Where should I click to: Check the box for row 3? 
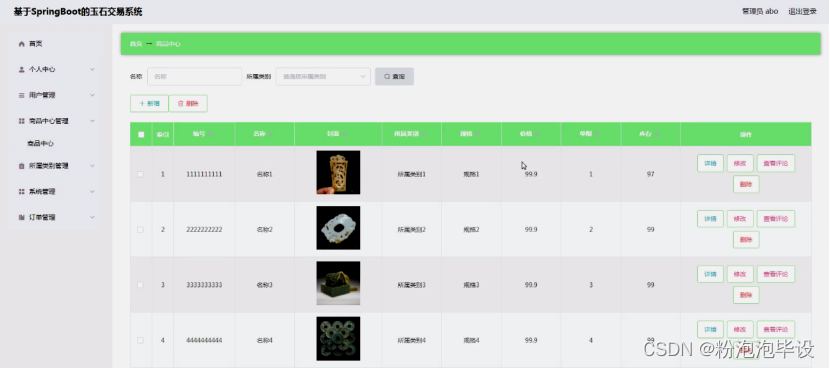(140, 285)
